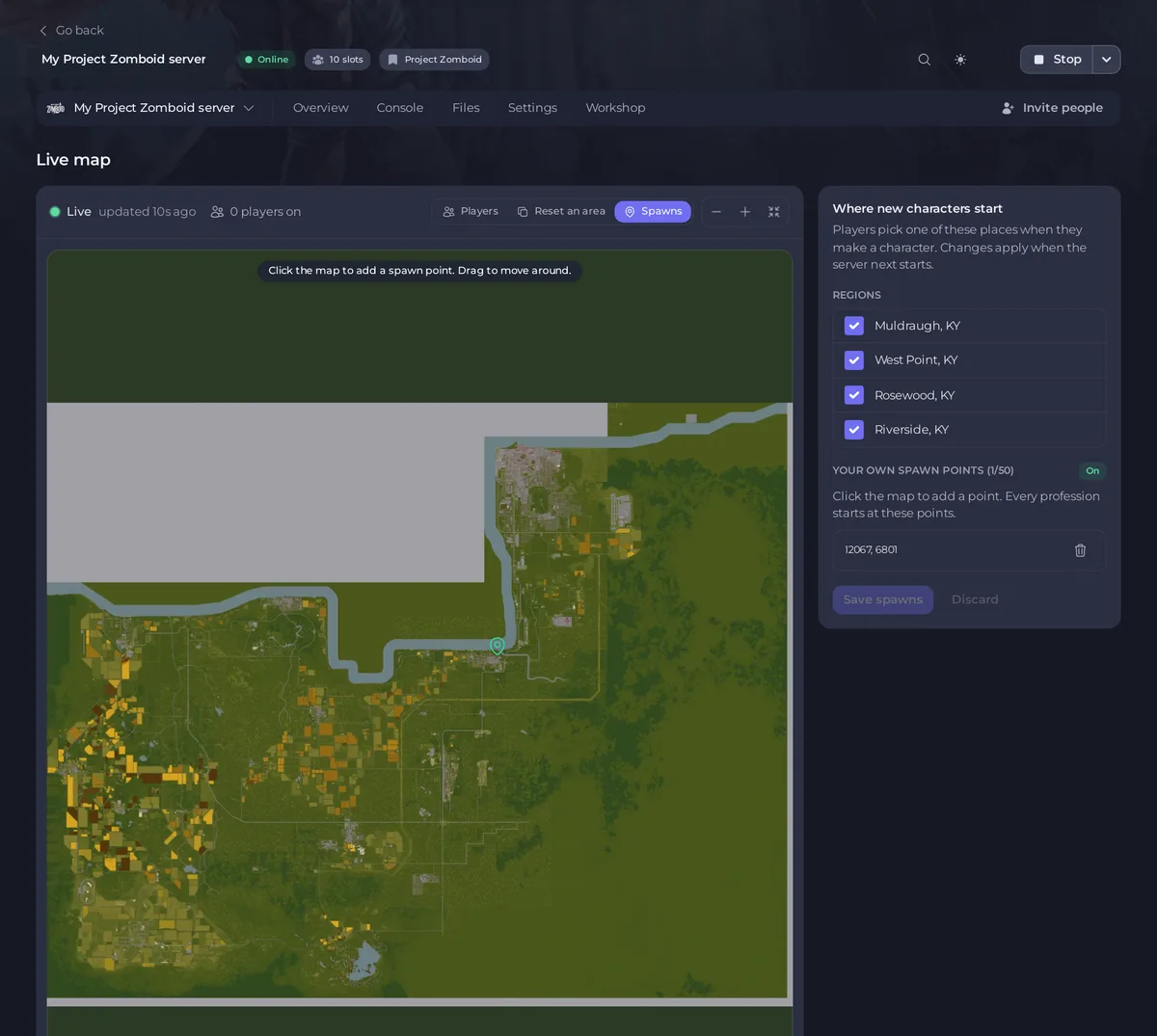This screenshot has height=1036, width=1157.
Task: Open the Workshop tab
Action: (x=615, y=108)
